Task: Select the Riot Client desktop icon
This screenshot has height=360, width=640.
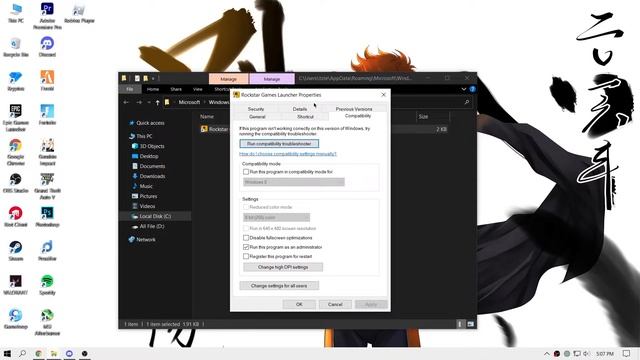Action: coord(16,216)
